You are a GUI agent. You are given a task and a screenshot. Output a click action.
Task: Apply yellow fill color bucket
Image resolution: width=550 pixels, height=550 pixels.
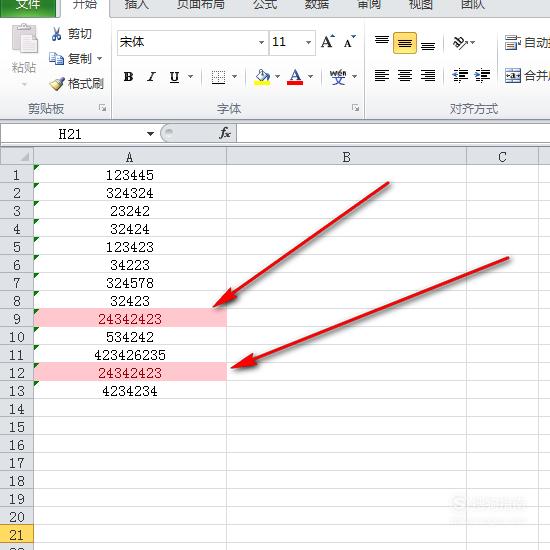[x=262, y=76]
